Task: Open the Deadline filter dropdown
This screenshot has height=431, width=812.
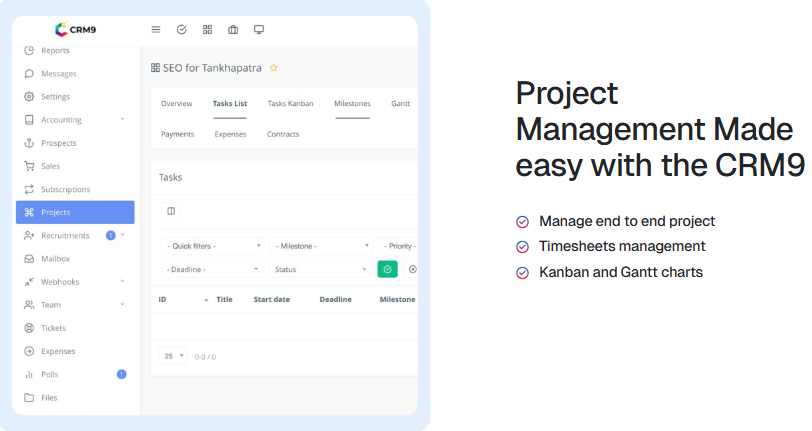Action: pos(213,269)
